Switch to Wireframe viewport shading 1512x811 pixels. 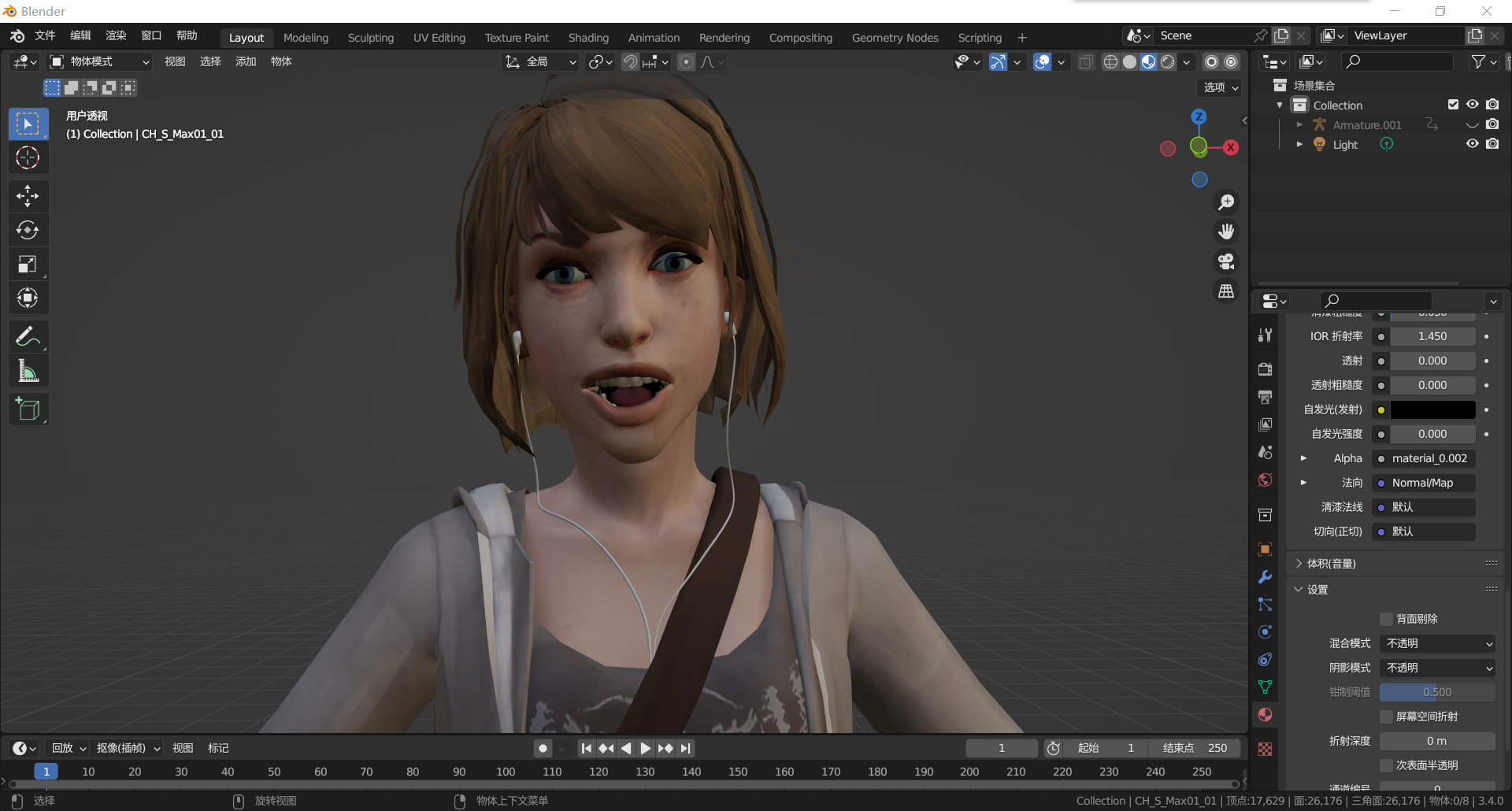pos(1110,61)
